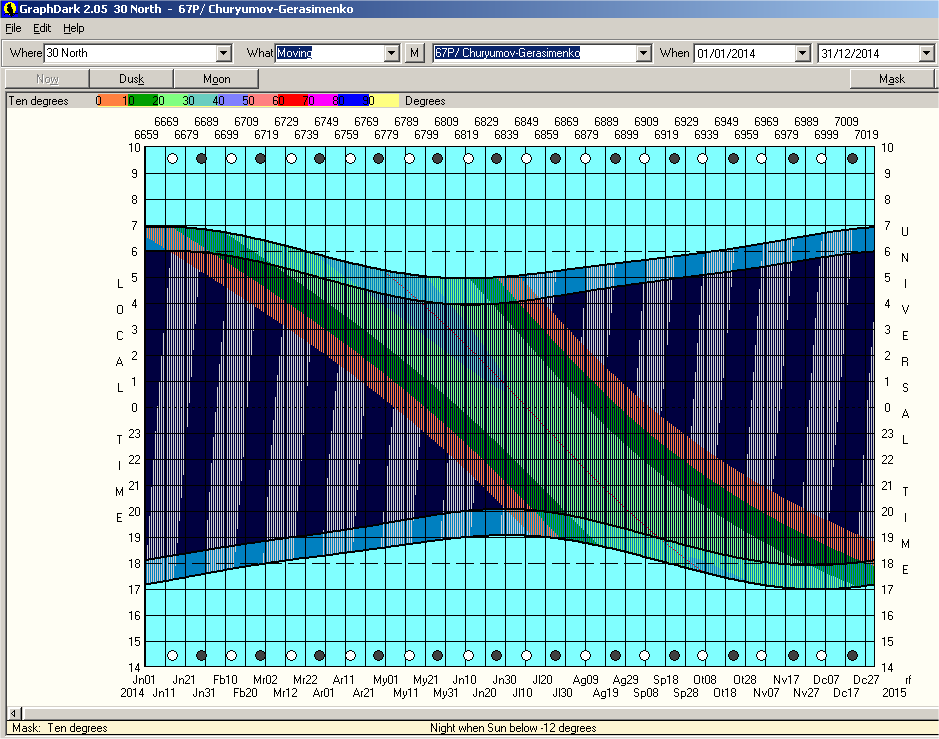
Task: Toggle the Dusk display button
Action: tap(131, 79)
